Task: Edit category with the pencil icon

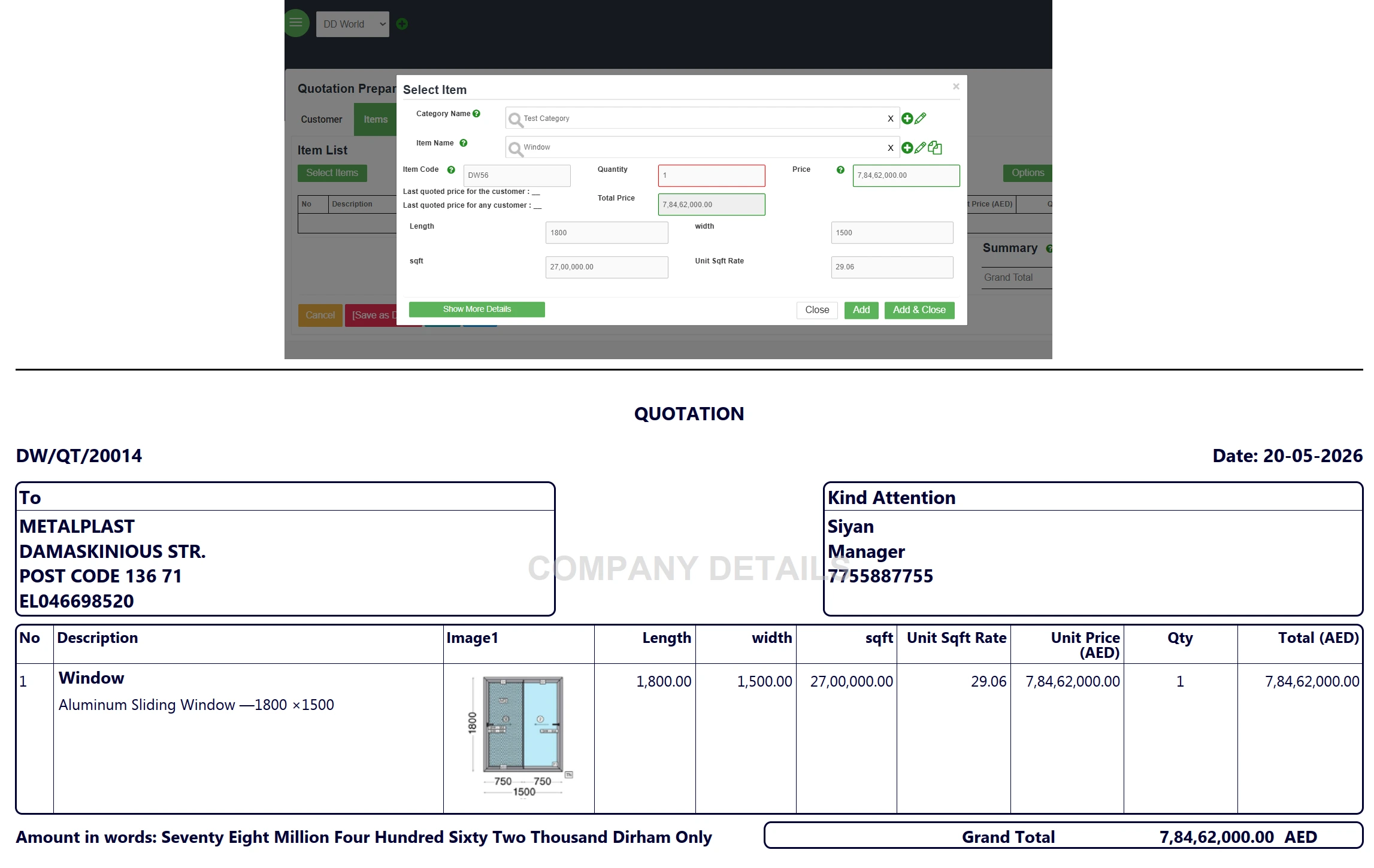Action: tap(921, 119)
